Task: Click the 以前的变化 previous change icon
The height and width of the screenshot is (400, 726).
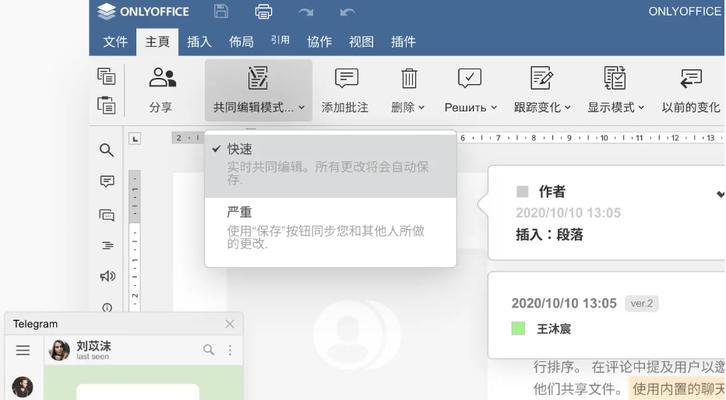Action: point(691,78)
